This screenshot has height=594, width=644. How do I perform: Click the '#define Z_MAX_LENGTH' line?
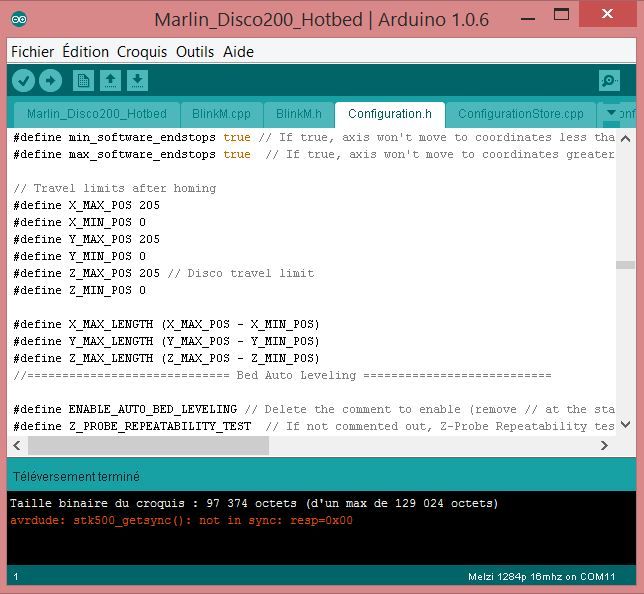(166, 359)
